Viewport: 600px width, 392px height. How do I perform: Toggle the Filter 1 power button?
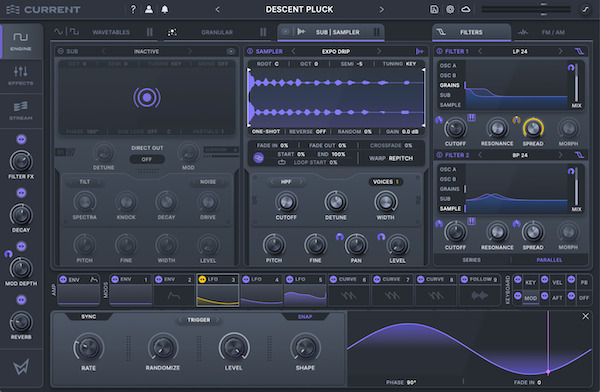tap(439, 51)
